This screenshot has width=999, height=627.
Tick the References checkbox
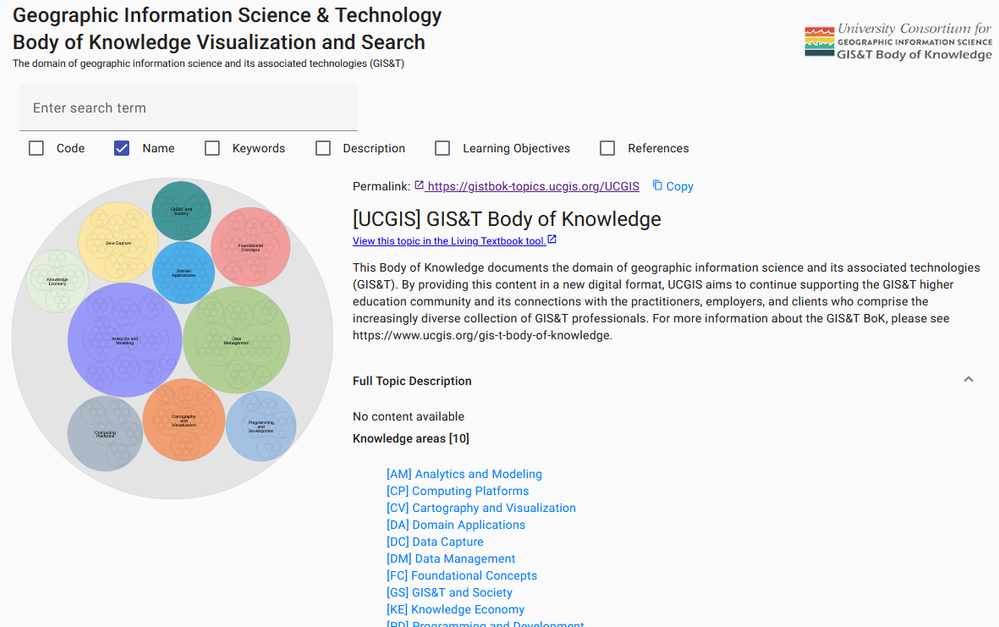[x=607, y=148]
